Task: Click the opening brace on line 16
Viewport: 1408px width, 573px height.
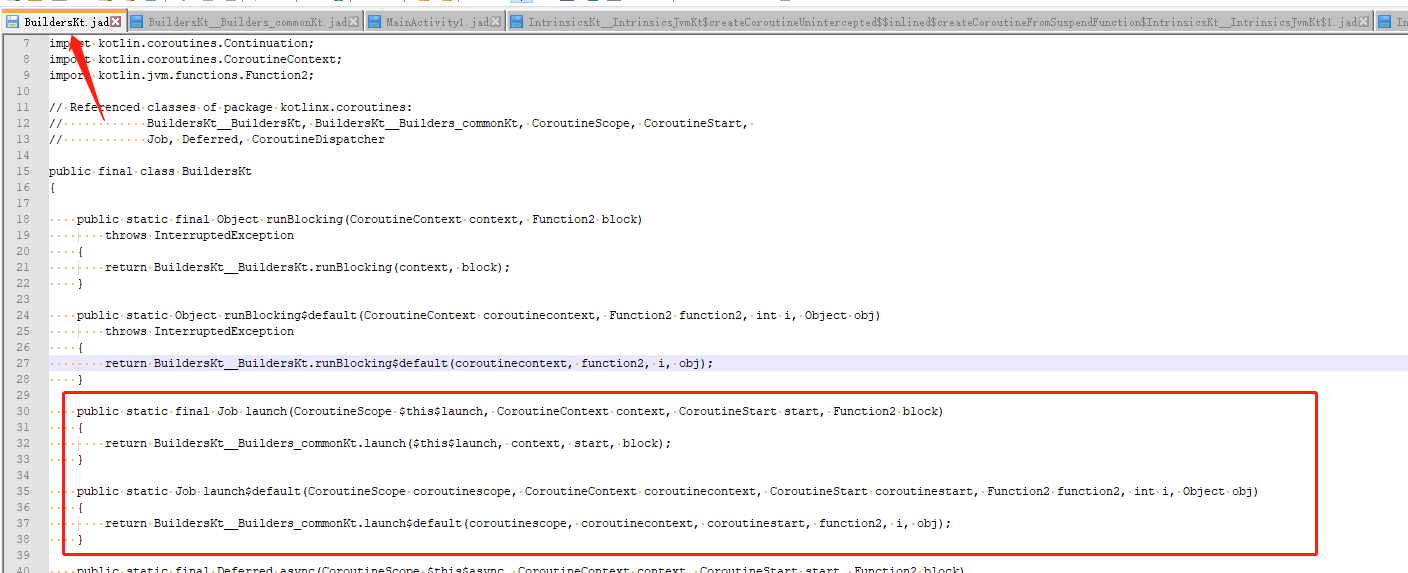Action: pos(53,187)
